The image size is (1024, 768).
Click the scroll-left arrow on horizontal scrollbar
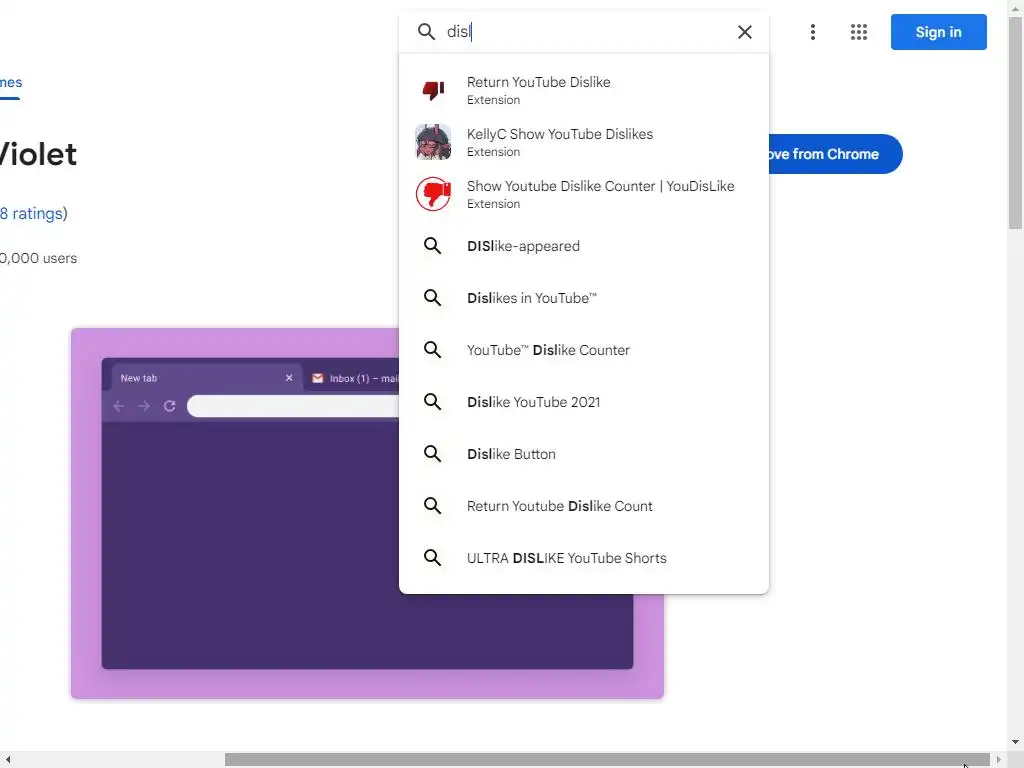pyautogui.click(x=8, y=760)
